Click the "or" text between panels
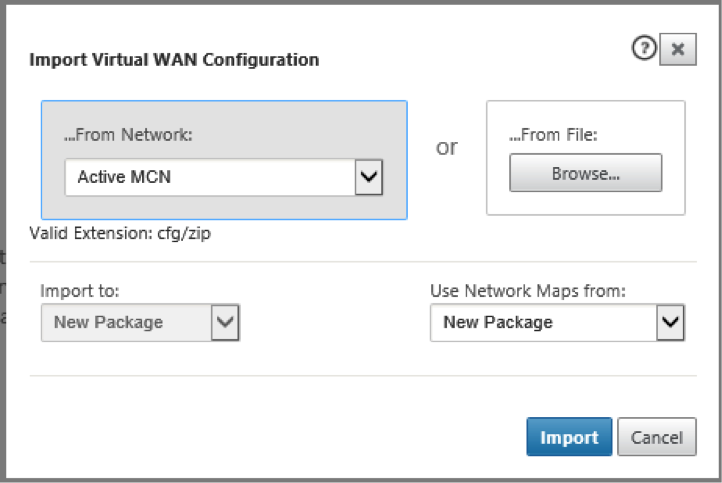722x483 pixels. (x=447, y=147)
